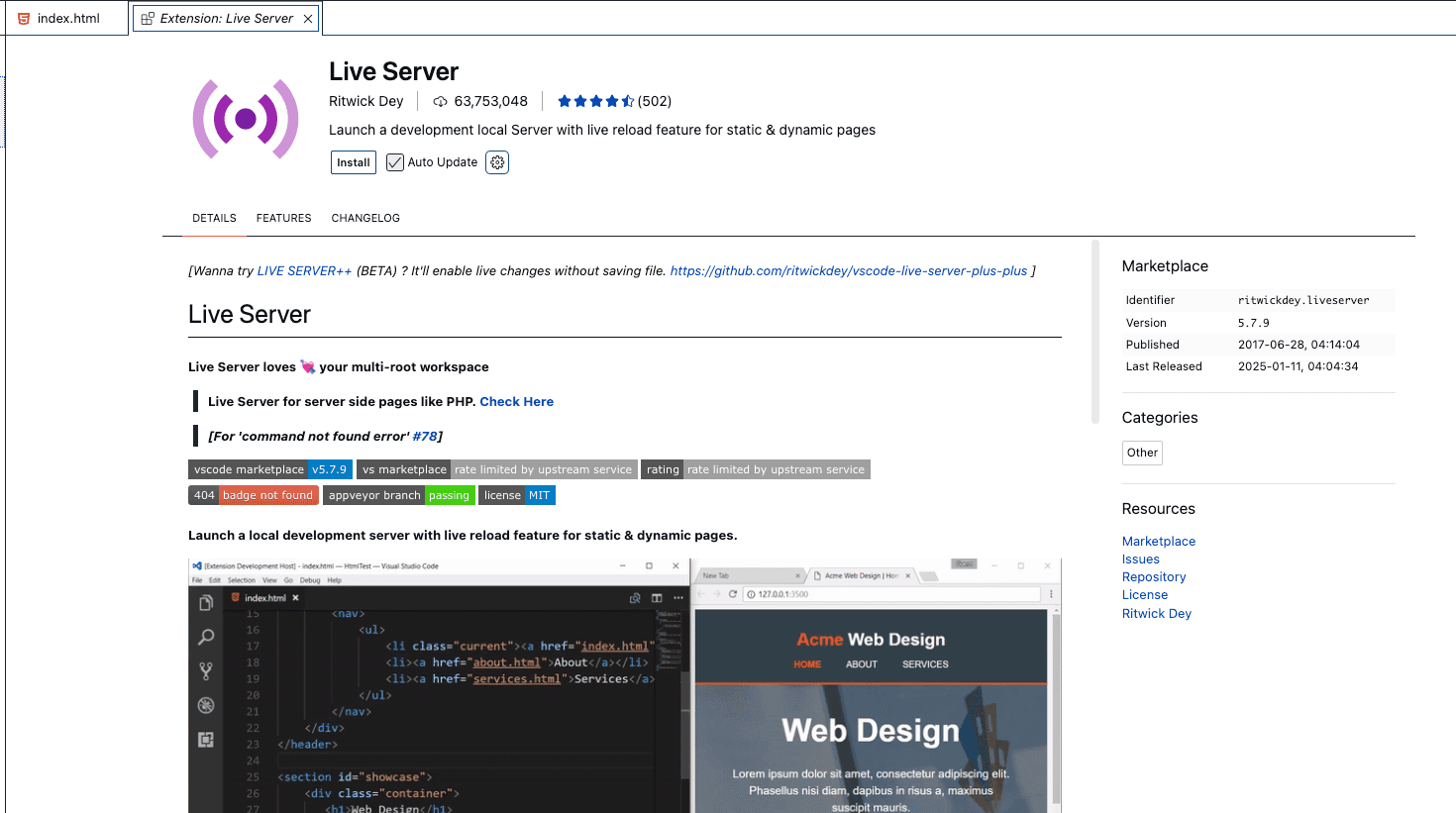Click the vs marketplace rate limited badge
1456x813 pixels.
tap(496, 469)
